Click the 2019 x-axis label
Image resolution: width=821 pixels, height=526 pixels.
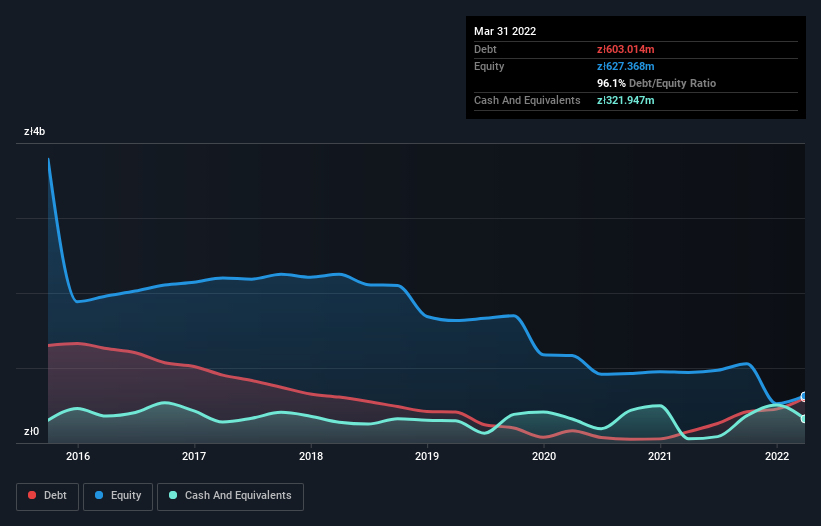[x=427, y=456]
